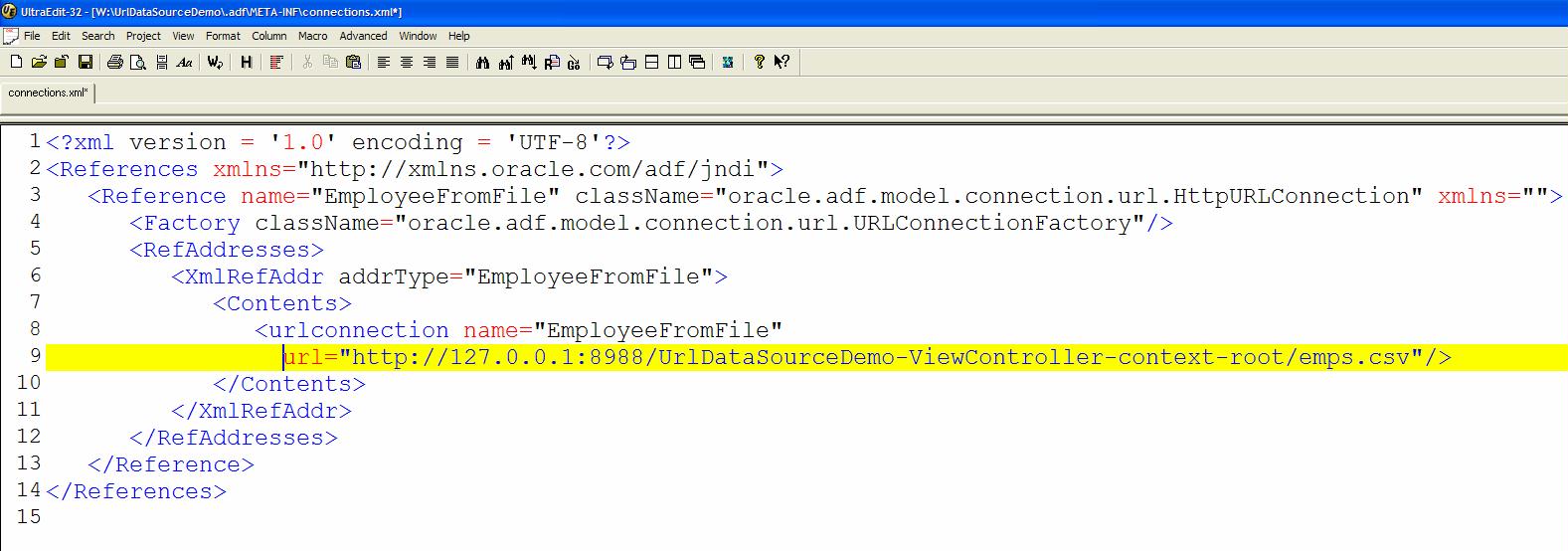1568x551 pixels.
Task: Save the file using the floppy disk icon
Action: [x=86, y=62]
